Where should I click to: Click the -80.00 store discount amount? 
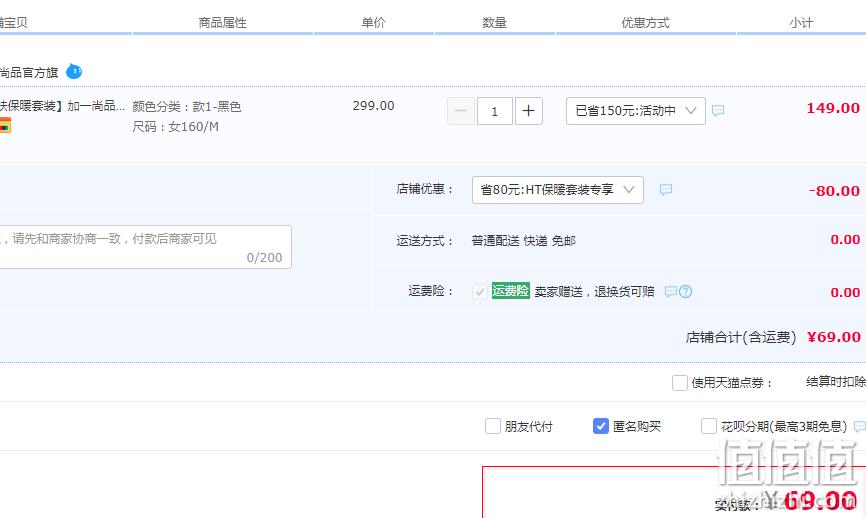click(834, 191)
